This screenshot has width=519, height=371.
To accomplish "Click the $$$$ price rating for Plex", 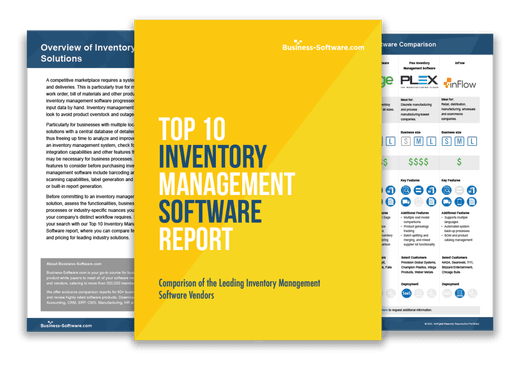I will pos(418,162).
